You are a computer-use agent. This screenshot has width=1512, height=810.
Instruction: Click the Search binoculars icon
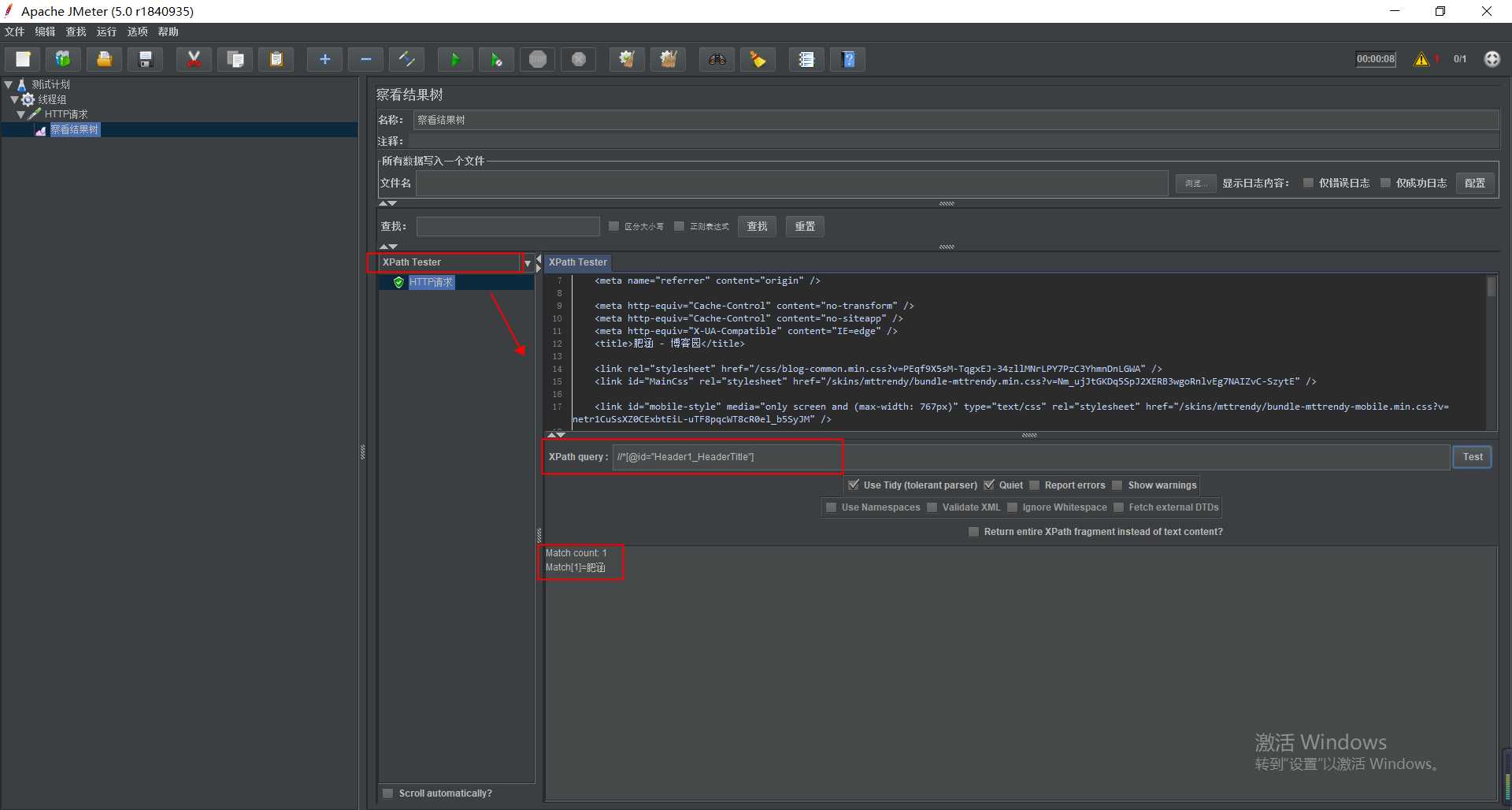click(717, 59)
